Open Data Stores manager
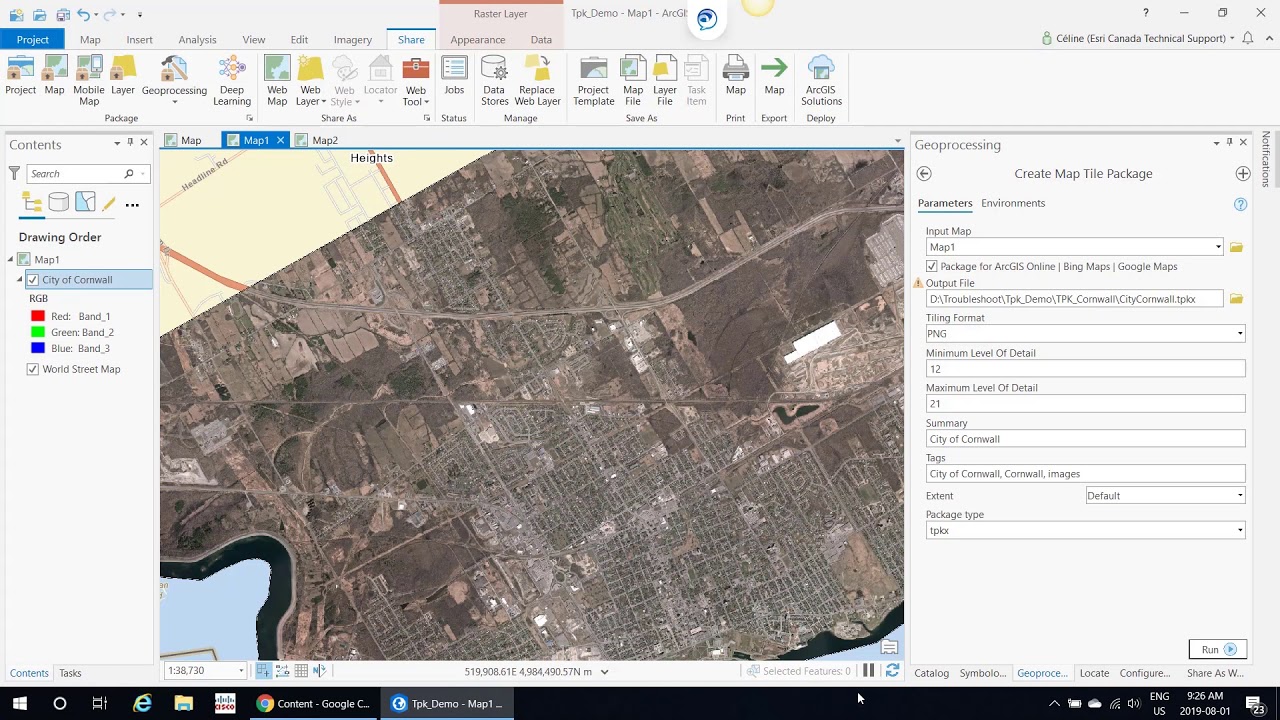This screenshot has height=720, width=1280. pyautogui.click(x=494, y=81)
